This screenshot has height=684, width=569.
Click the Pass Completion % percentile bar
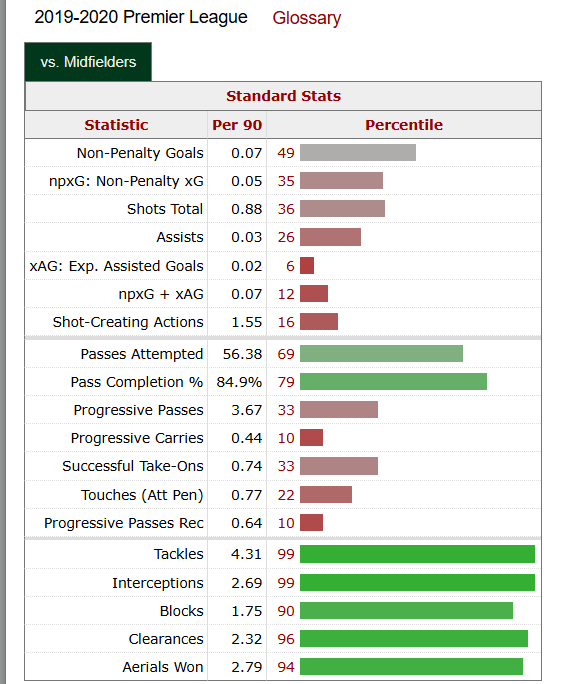(x=393, y=382)
